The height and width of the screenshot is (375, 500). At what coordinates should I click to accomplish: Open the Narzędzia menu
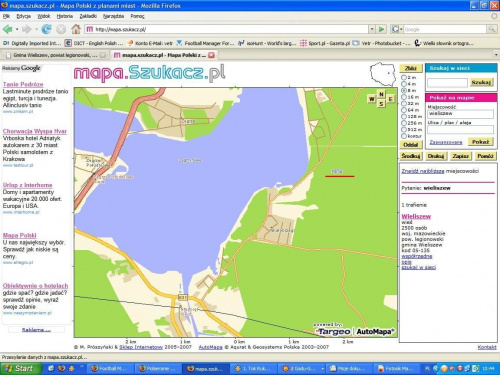[x=113, y=16]
